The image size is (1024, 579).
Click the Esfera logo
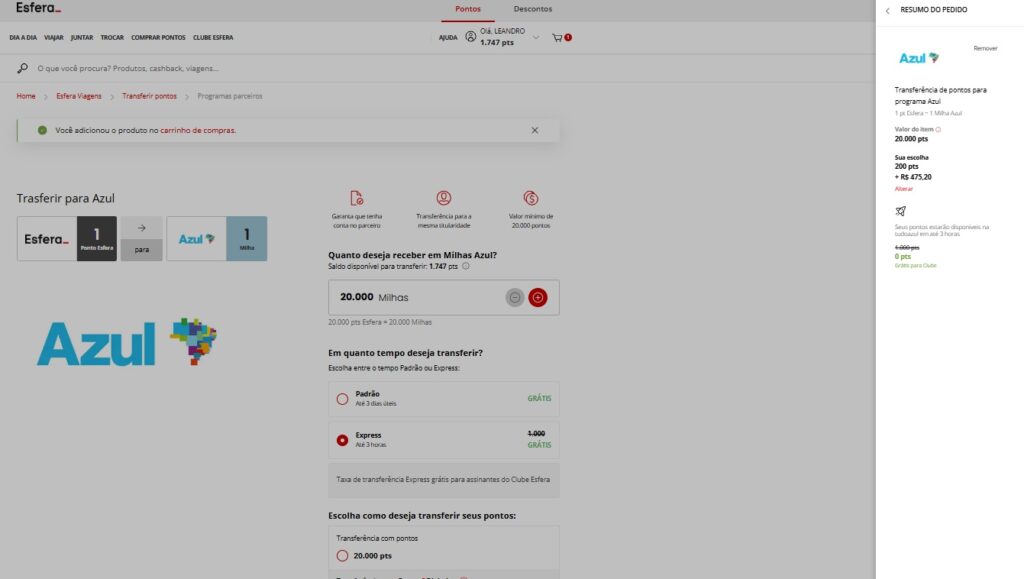click(38, 9)
